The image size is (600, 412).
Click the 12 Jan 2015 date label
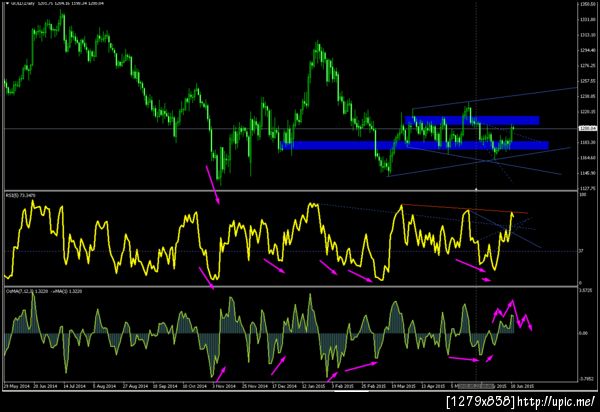click(x=314, y=386)
